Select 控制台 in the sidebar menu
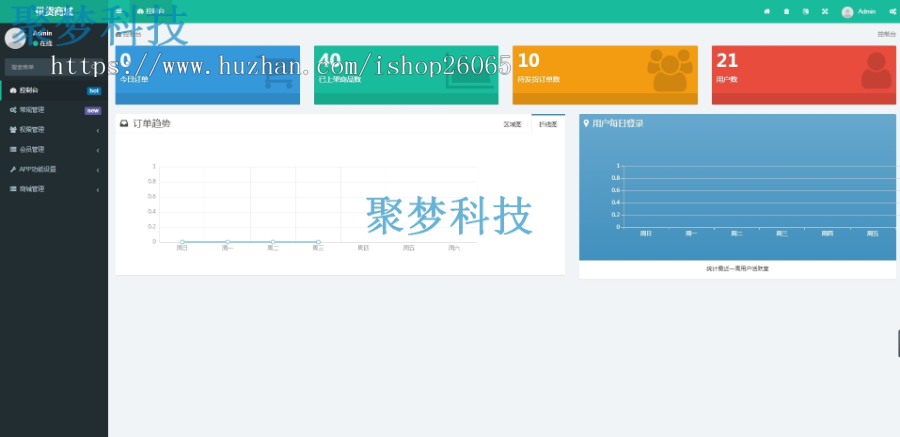 pyautogui.click(x=54, y=90)
